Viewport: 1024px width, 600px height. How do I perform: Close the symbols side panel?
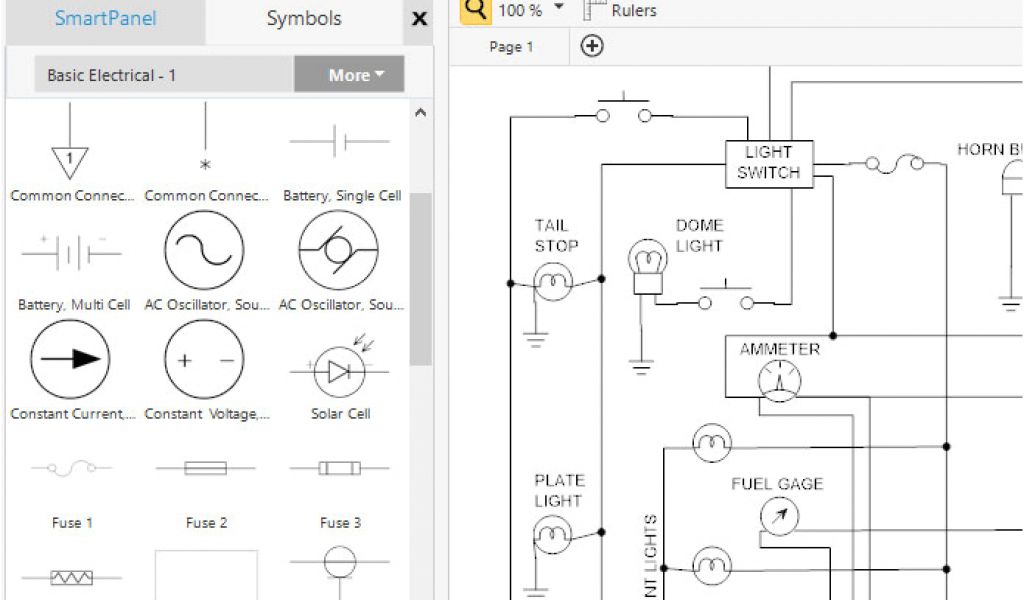pyautogui.click(x=420, y=19)
